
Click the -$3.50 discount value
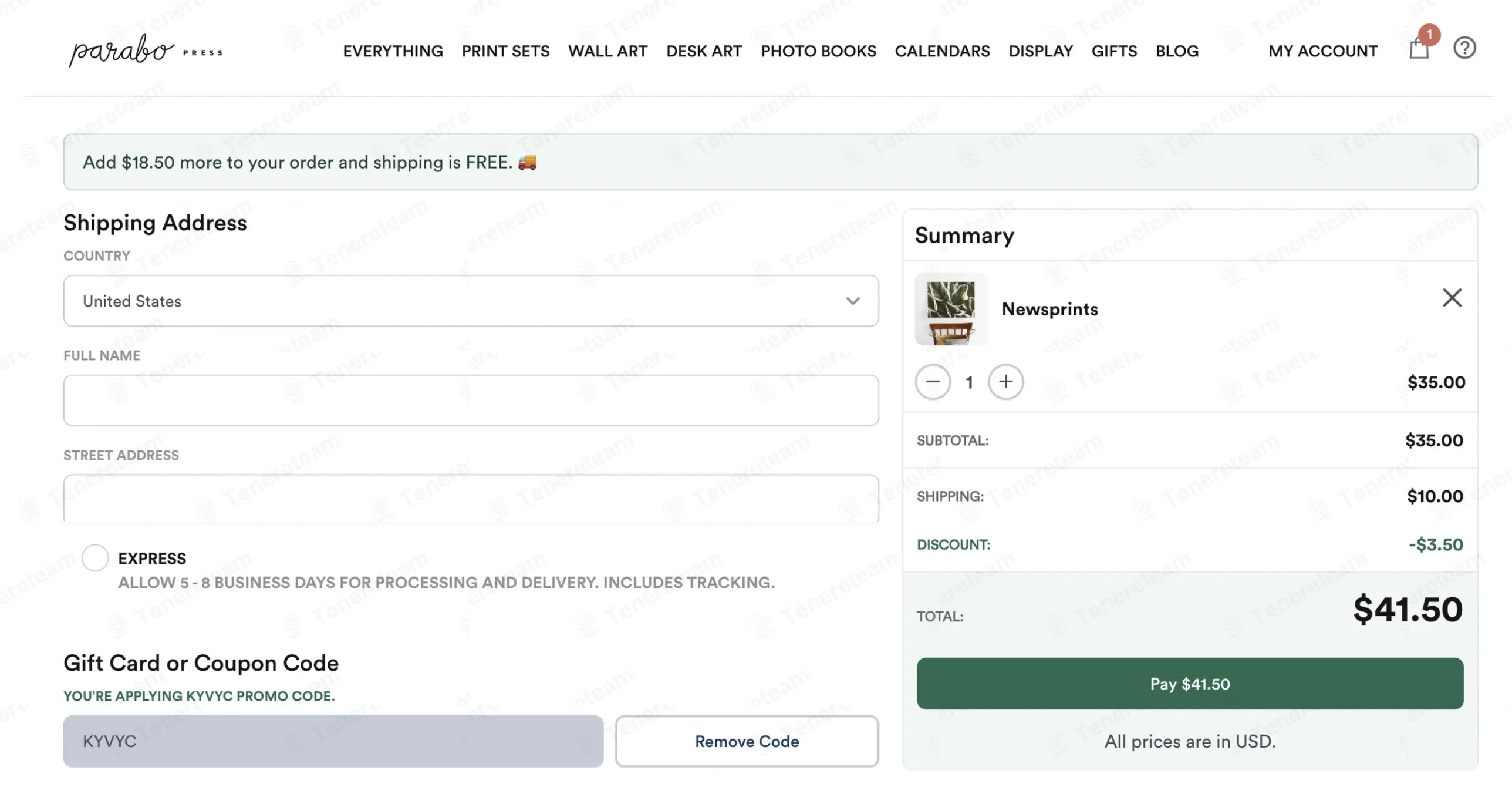click(x=1435, y=544)
